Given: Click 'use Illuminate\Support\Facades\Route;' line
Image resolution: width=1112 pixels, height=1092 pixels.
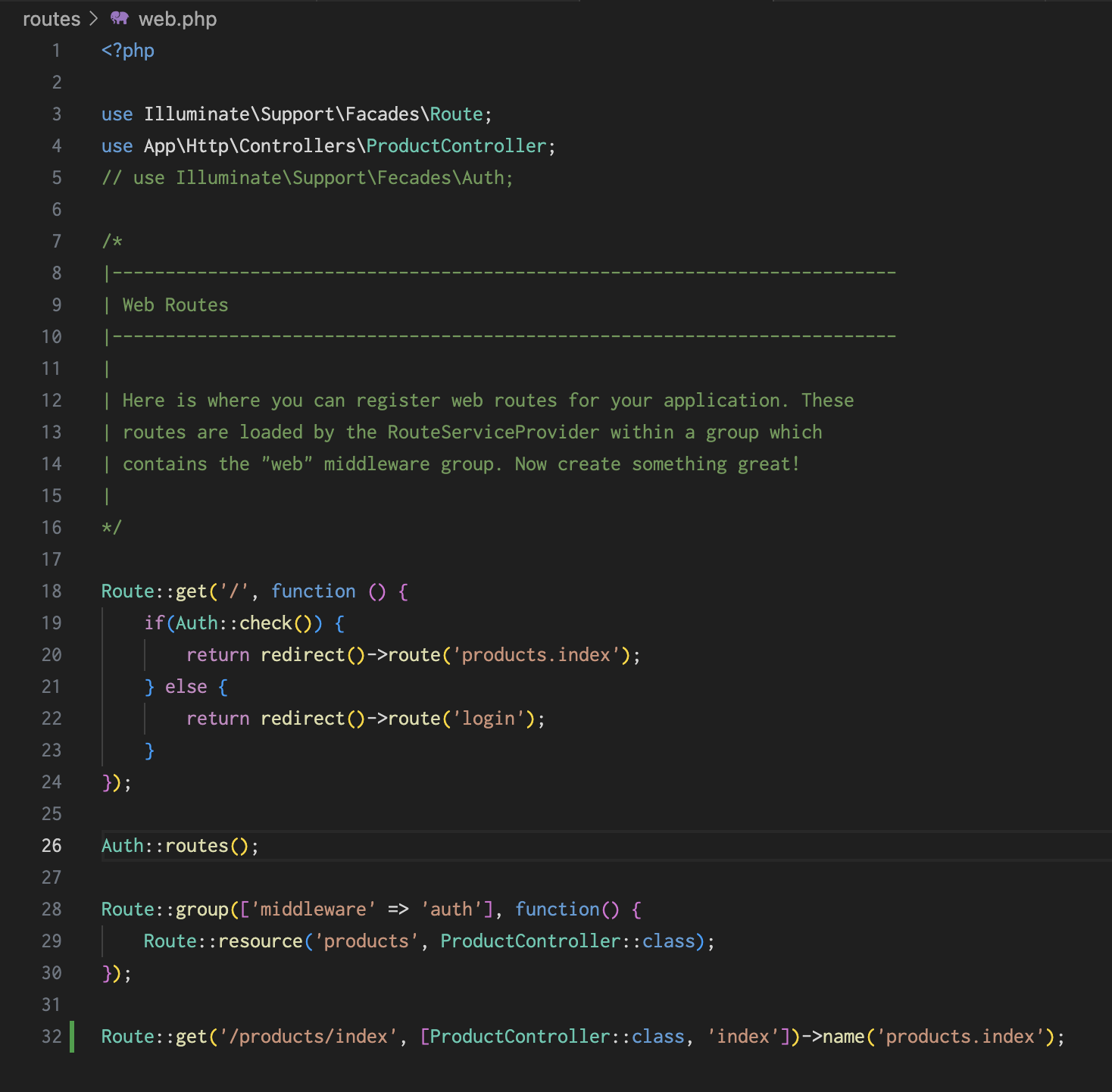Looking at the screenshot, I should point(297,114).
